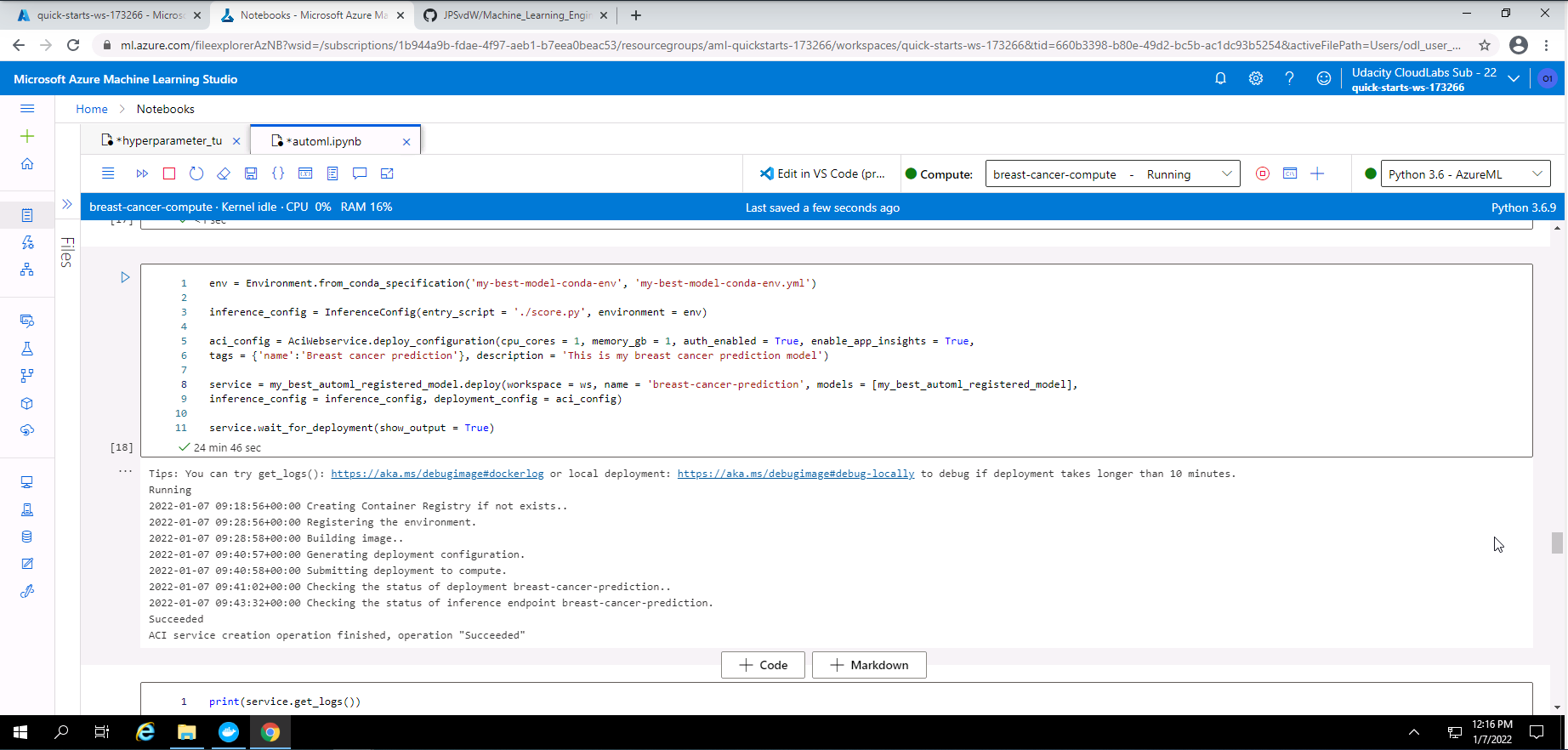1568x750 pixels.
Task: Switch to the hyperparameter_tu notebook tab
Action: click(x=169, y=141)
